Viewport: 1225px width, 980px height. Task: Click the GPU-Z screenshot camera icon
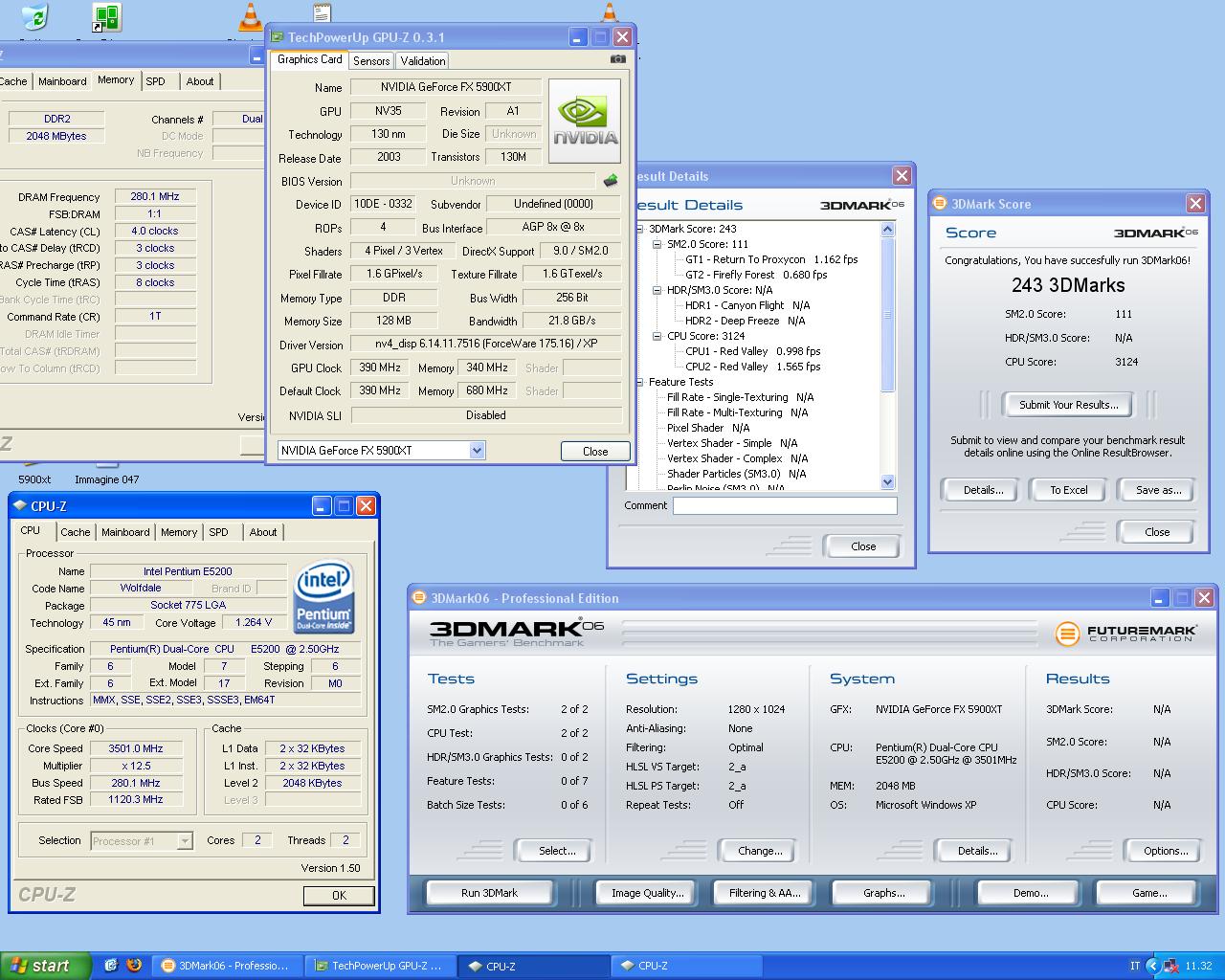click(618, 59)
